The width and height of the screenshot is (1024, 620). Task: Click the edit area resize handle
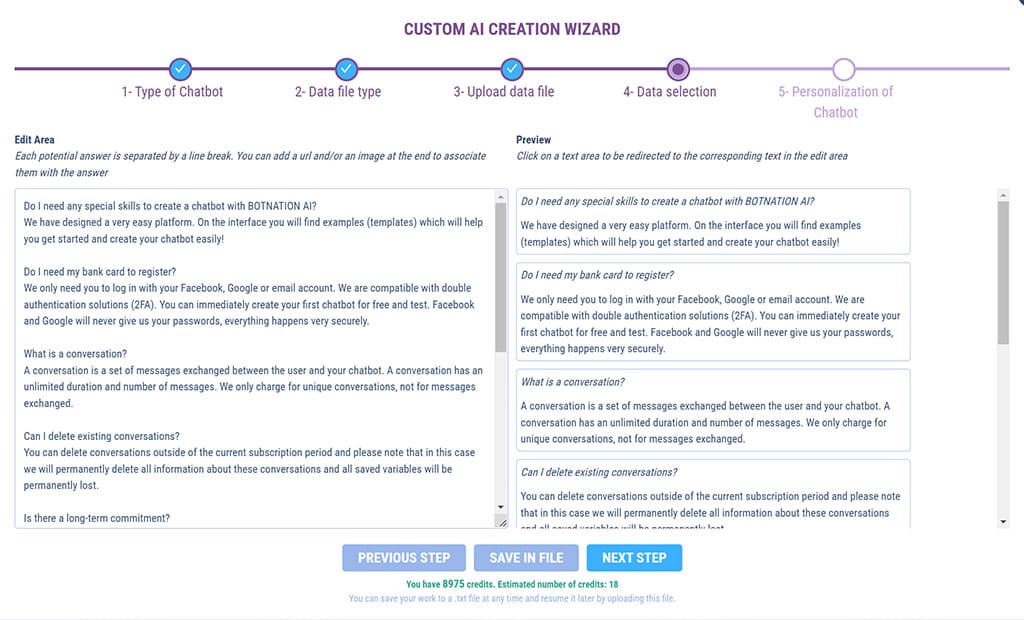pos(501,521)
